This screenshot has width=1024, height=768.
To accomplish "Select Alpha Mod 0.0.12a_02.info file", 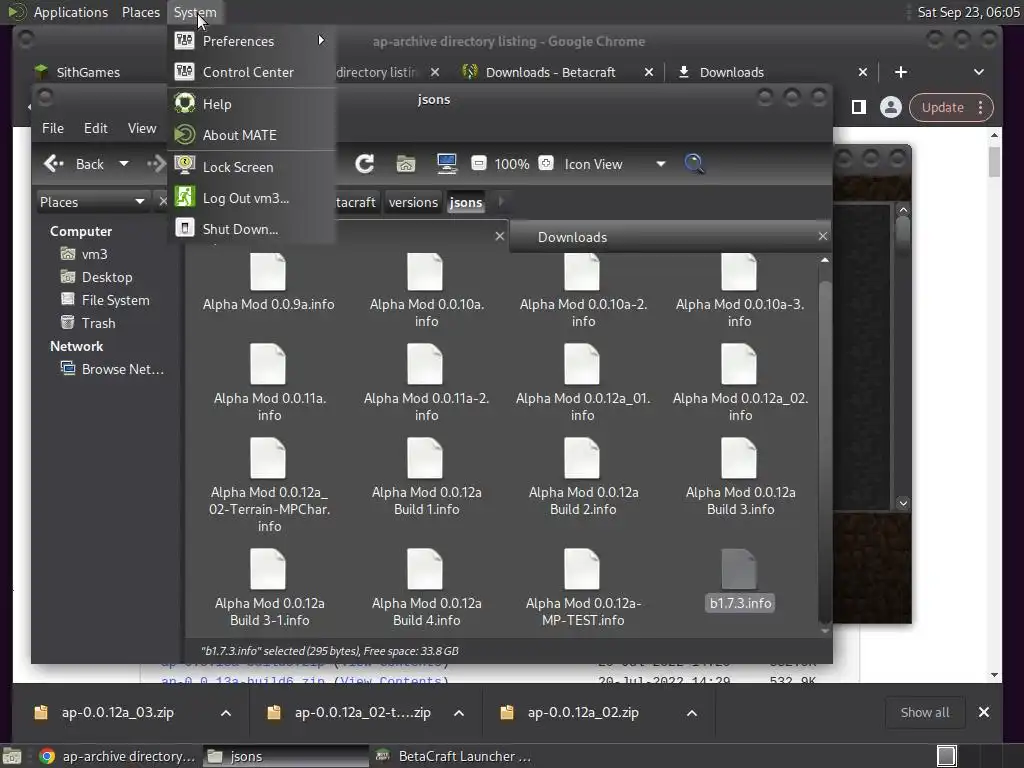I will tap(739, 383).
